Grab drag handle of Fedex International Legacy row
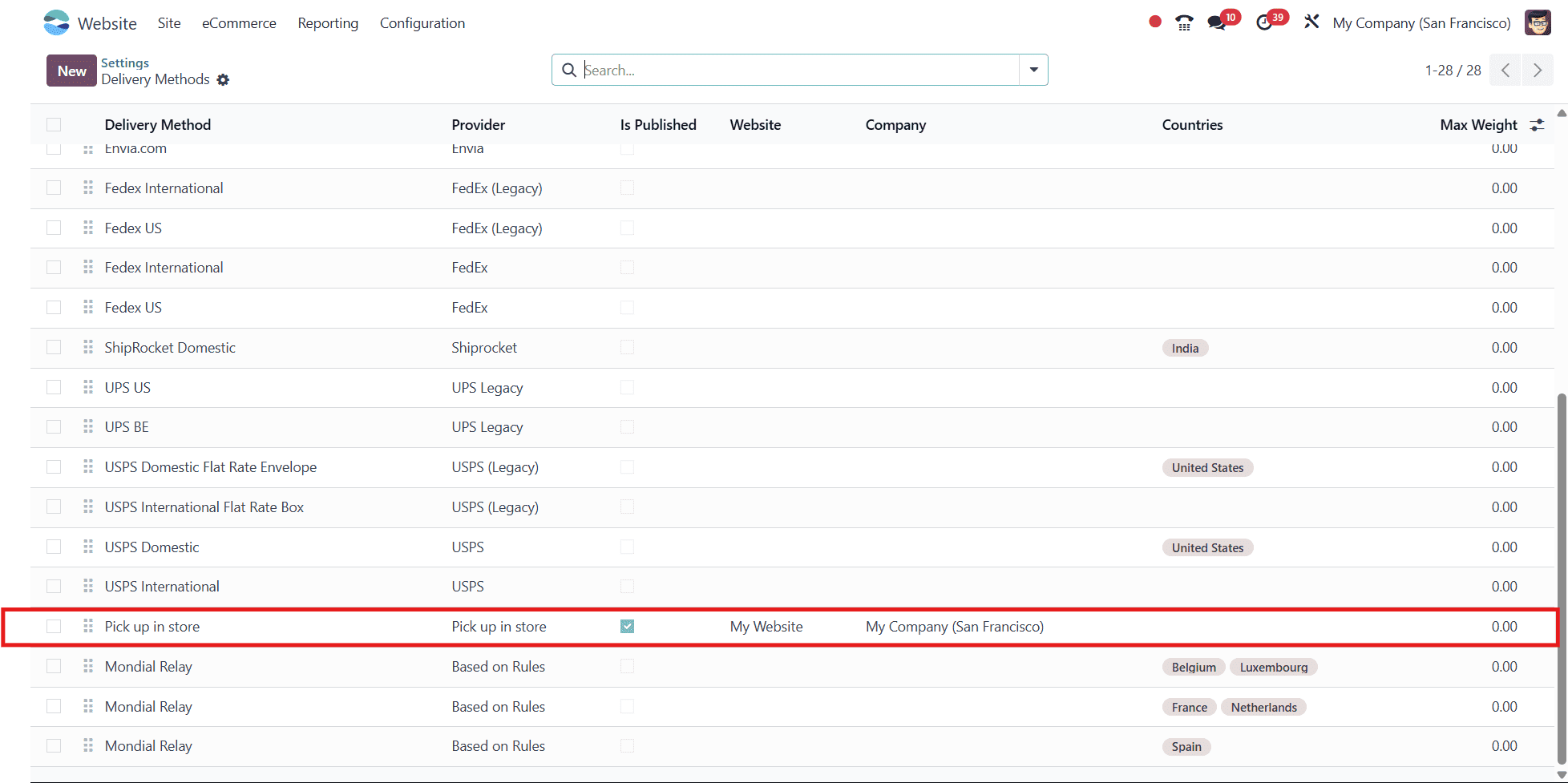 coord(88,188)
